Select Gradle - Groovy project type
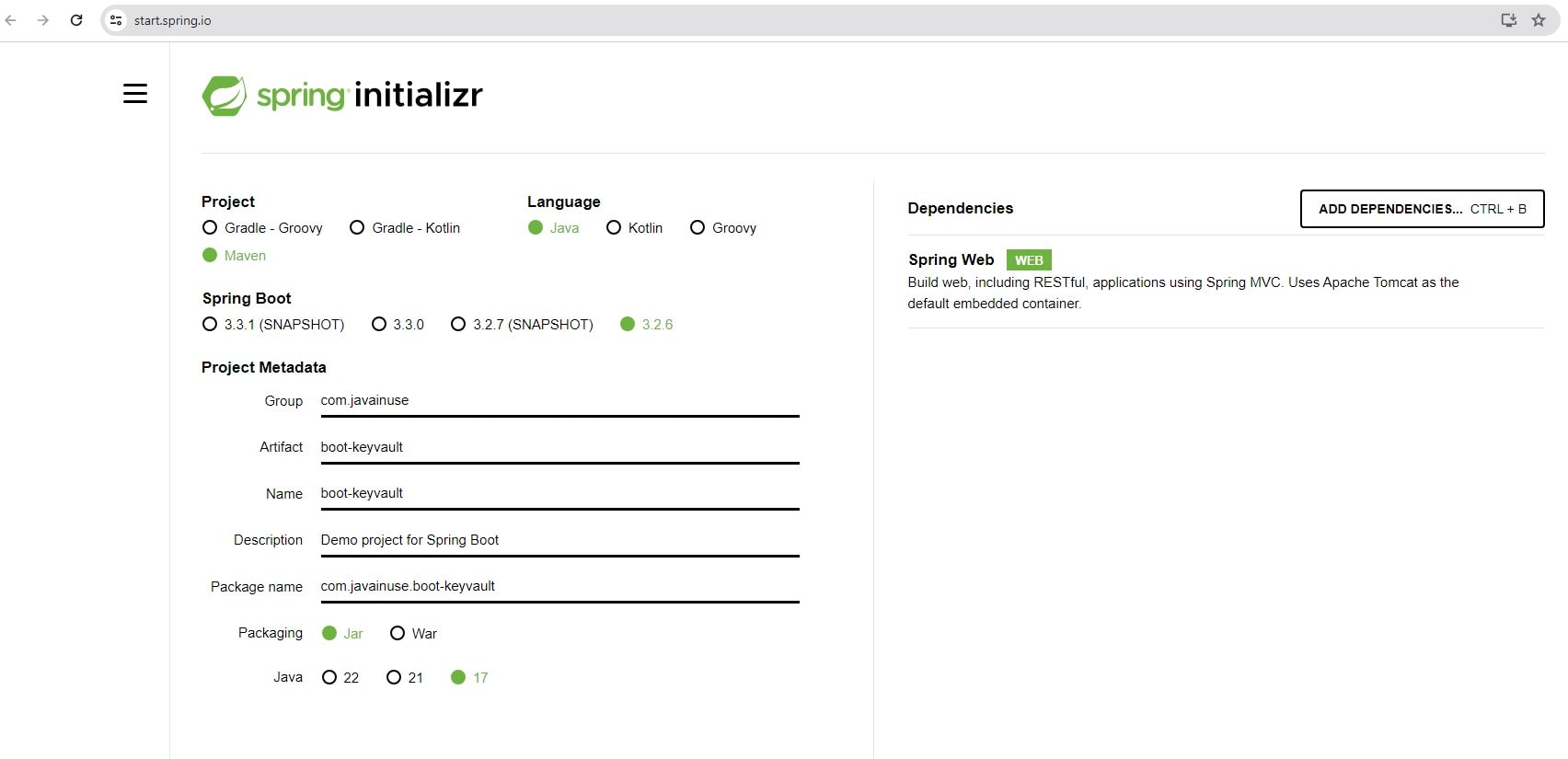The height and width of the screenshot is (759, 1568). [262, 227]
